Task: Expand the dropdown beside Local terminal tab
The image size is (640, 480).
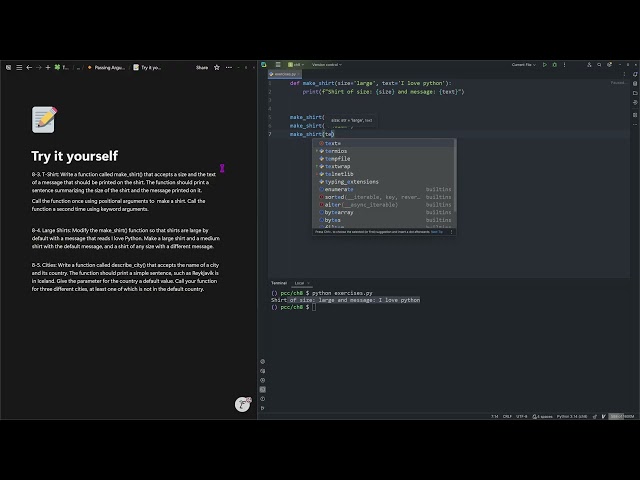Action: [x=309, y=283]
